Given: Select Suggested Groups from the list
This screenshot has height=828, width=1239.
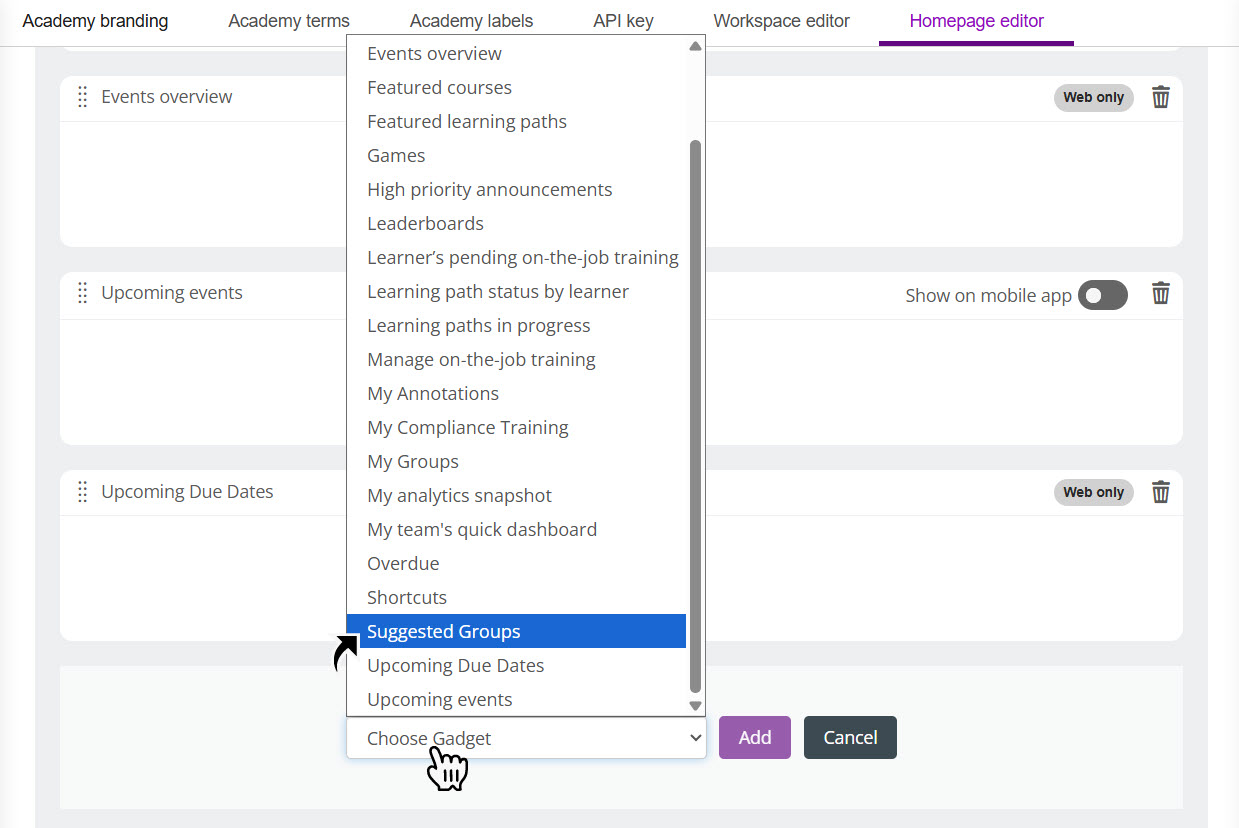Looking at the screenshot, I should [x=443, y=631].
